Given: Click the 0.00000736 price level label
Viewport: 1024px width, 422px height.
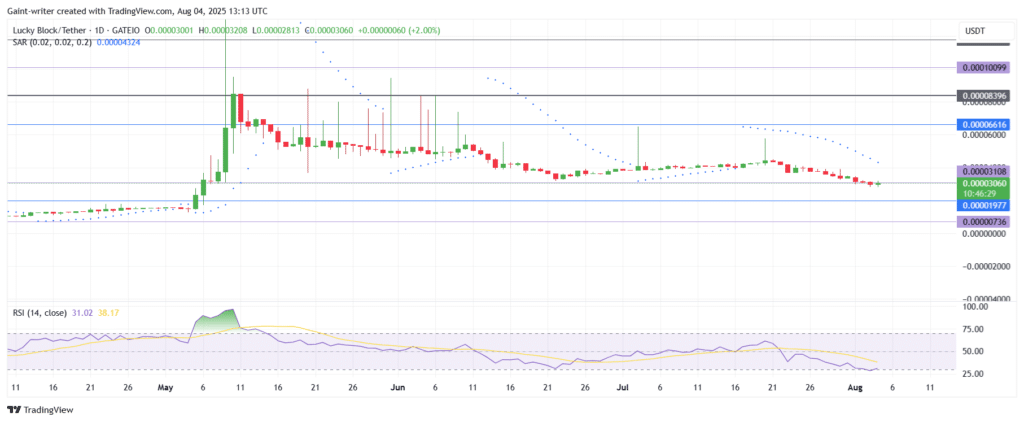Looking at the screenshot, I should 983,222.
